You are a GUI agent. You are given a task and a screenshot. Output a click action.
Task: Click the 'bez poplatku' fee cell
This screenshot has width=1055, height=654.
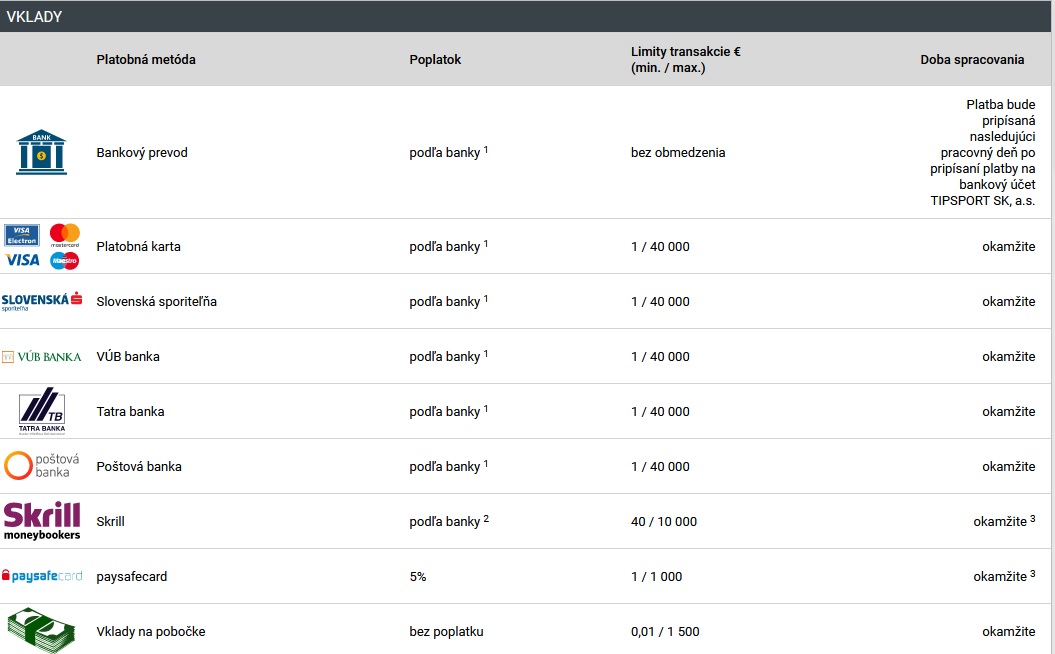[x=447, y=631]
